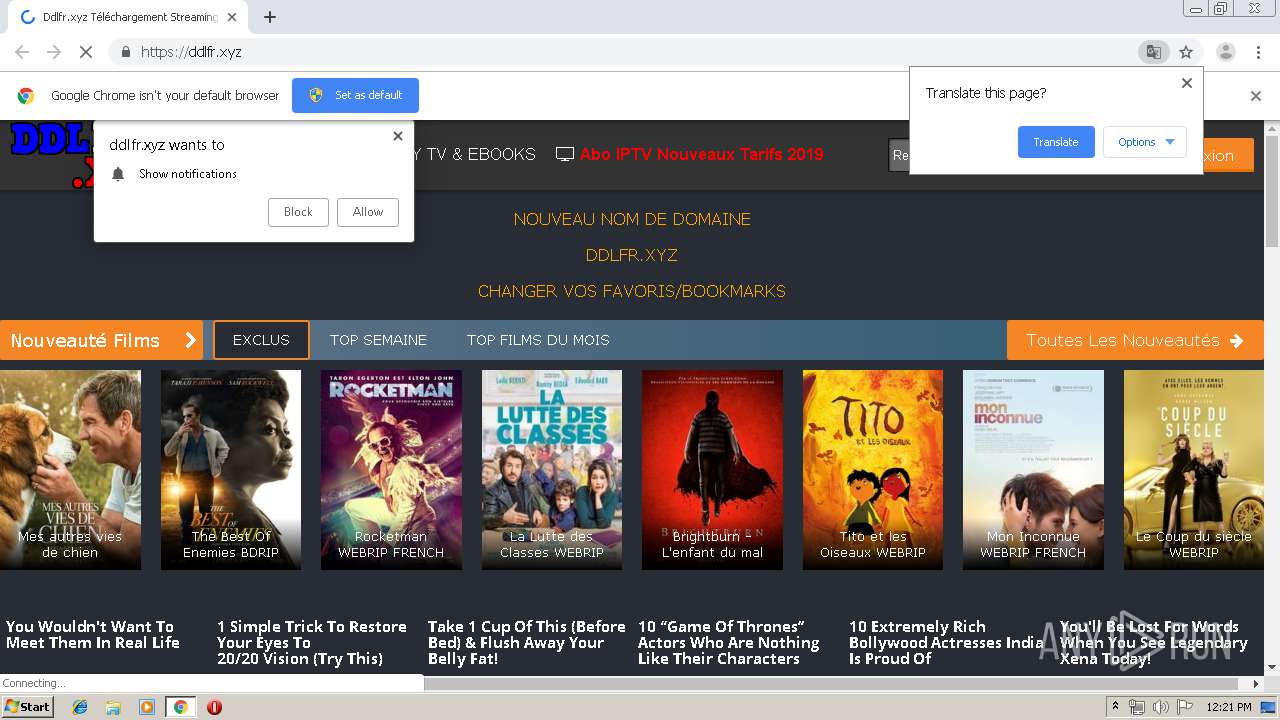
Task: Open a new tab
Action: click(270, 17)
